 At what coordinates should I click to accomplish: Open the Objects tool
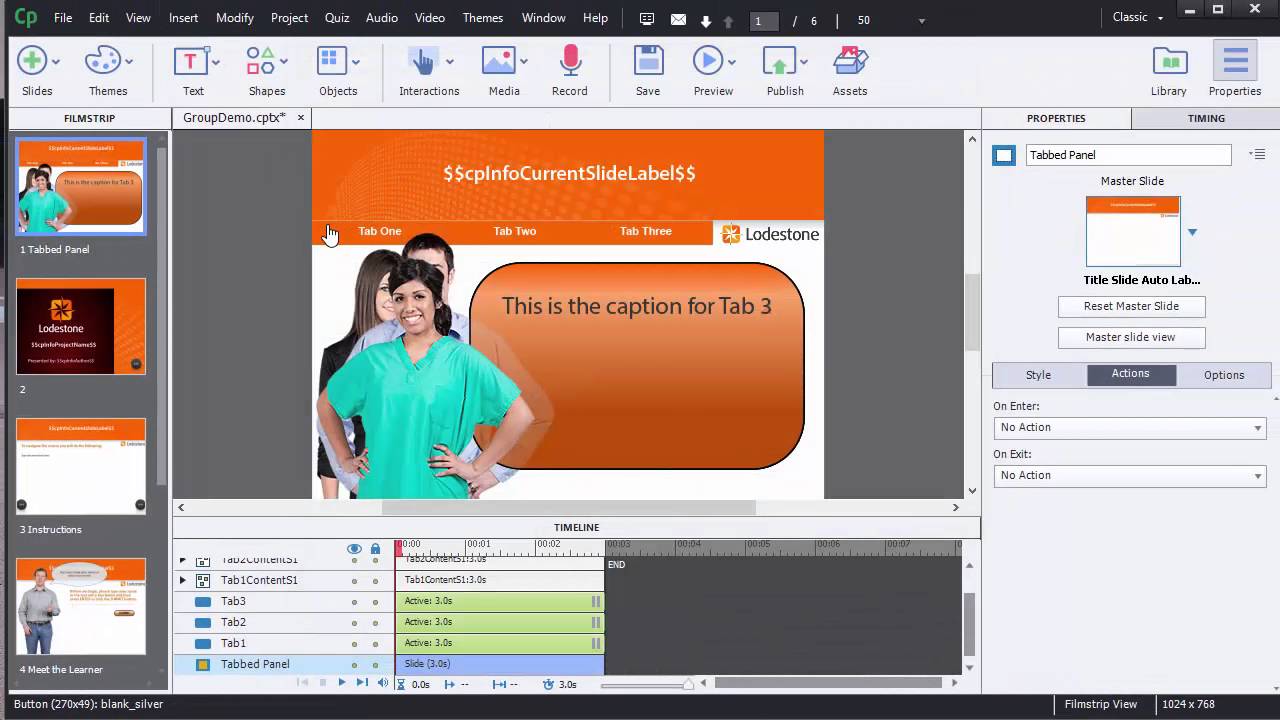pos(332,61)
